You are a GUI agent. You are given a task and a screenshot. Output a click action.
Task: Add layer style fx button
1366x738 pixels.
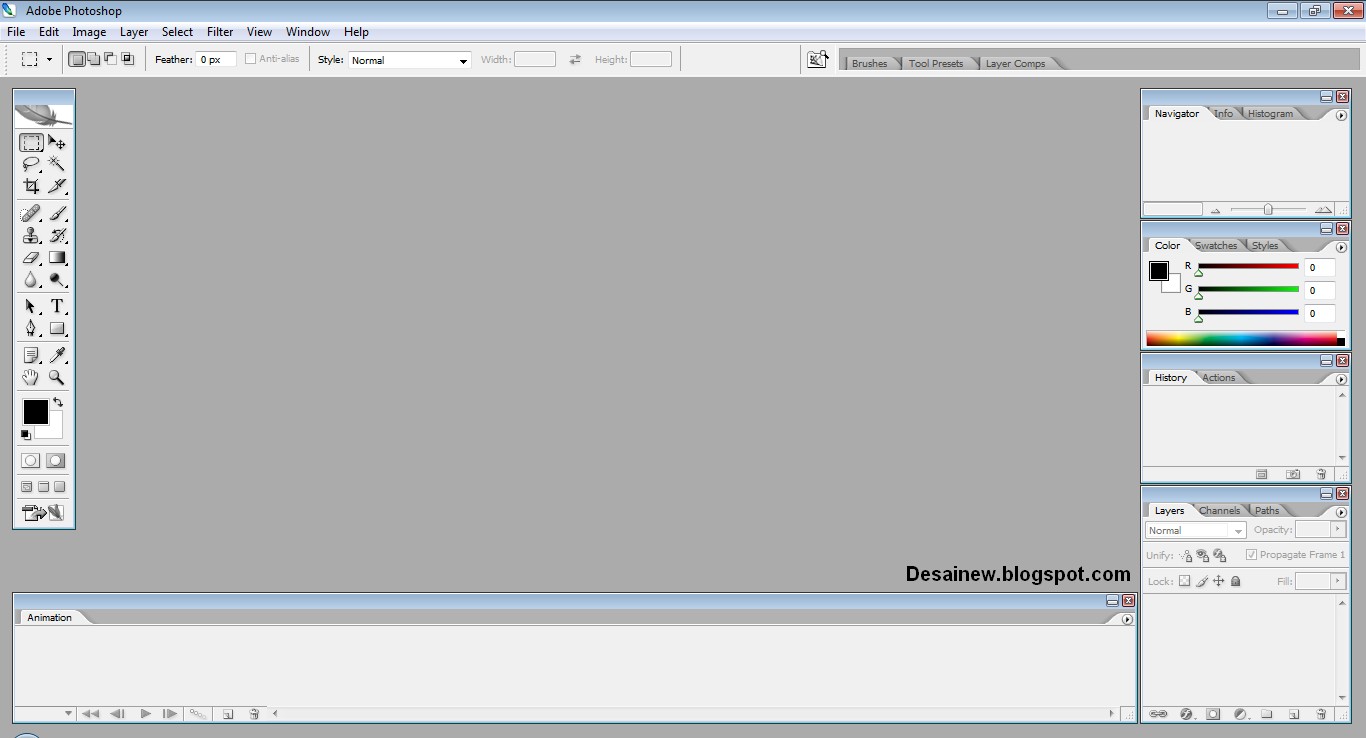(1187, 714)
